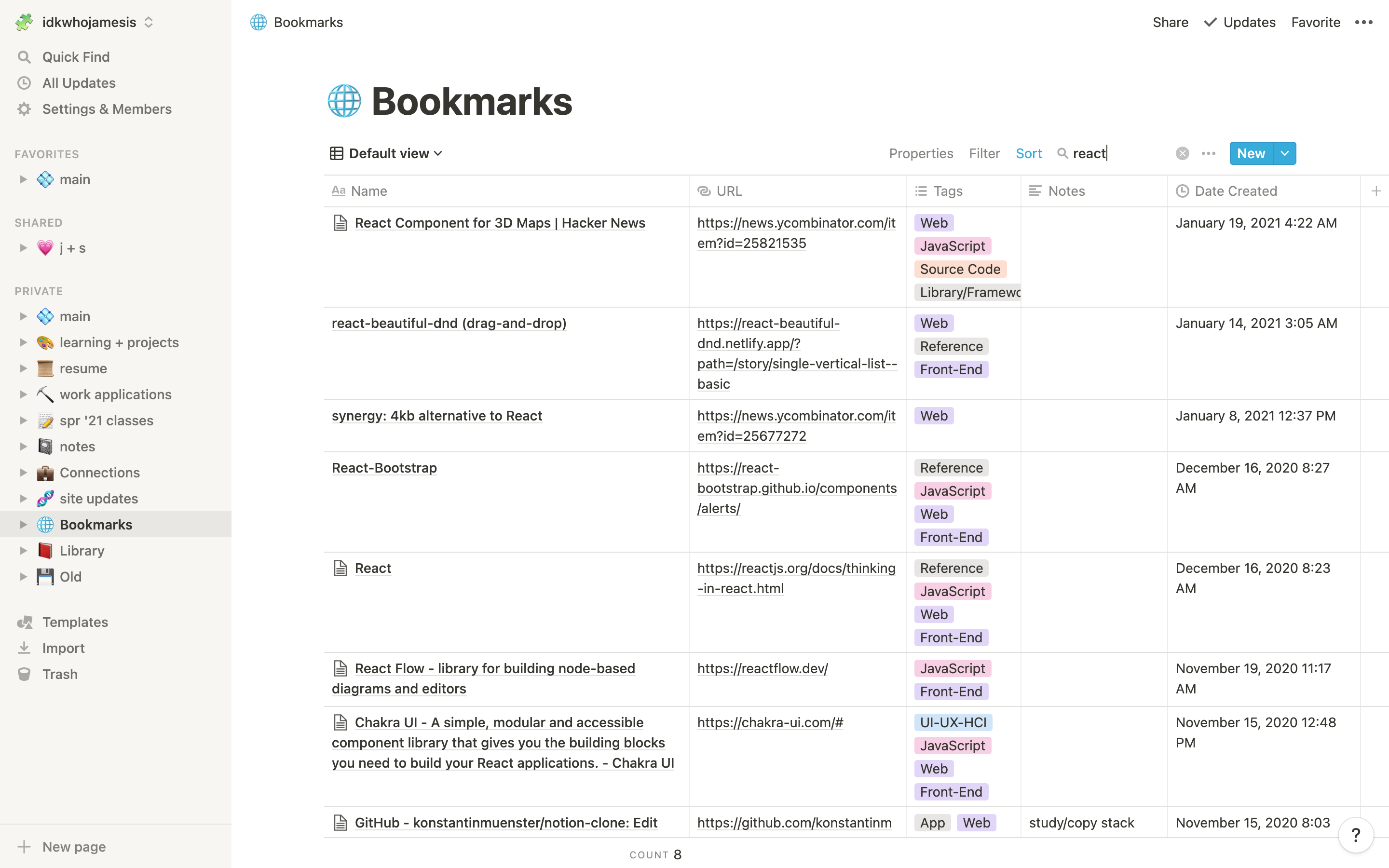1389x868 pixels.
Task: Click the URL column header
Action: pyautogui.click(x=798, y=191)
